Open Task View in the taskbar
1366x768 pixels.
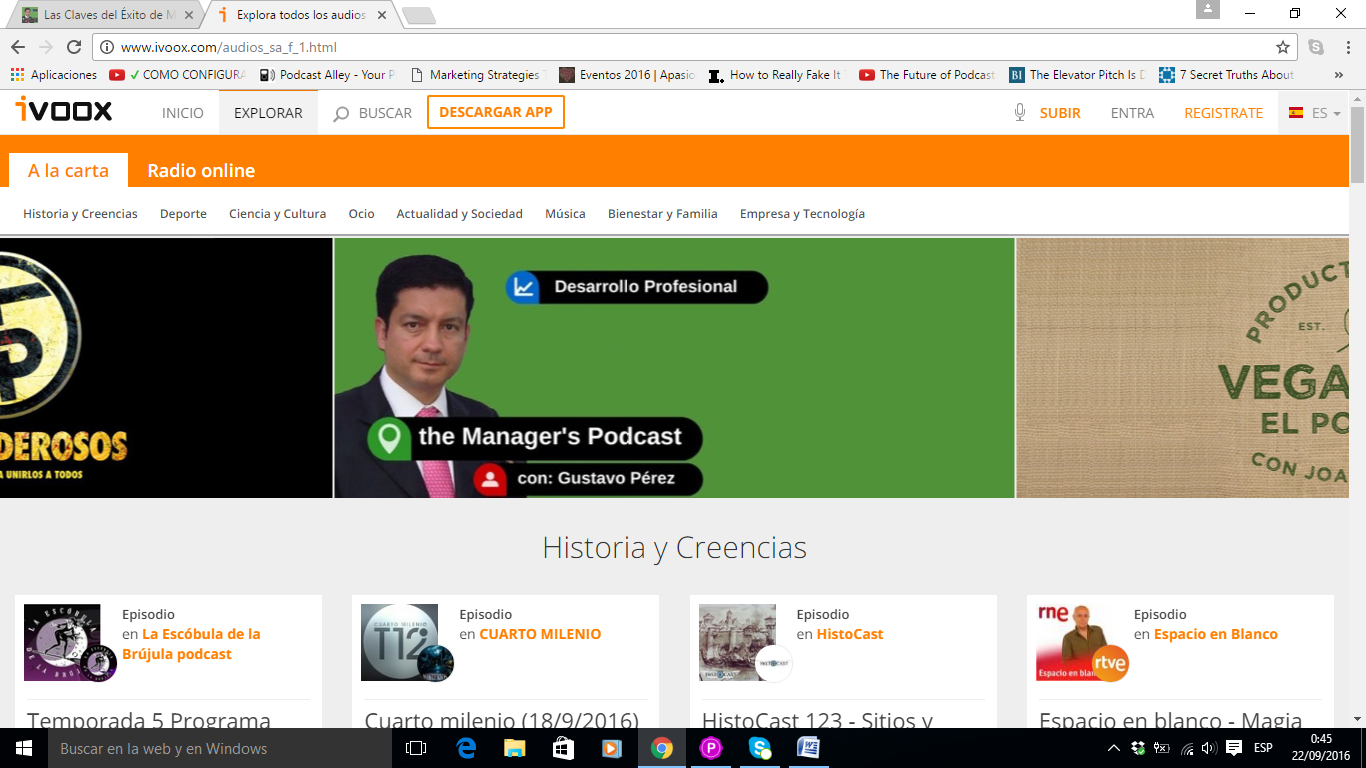click(x=416, y=748)
